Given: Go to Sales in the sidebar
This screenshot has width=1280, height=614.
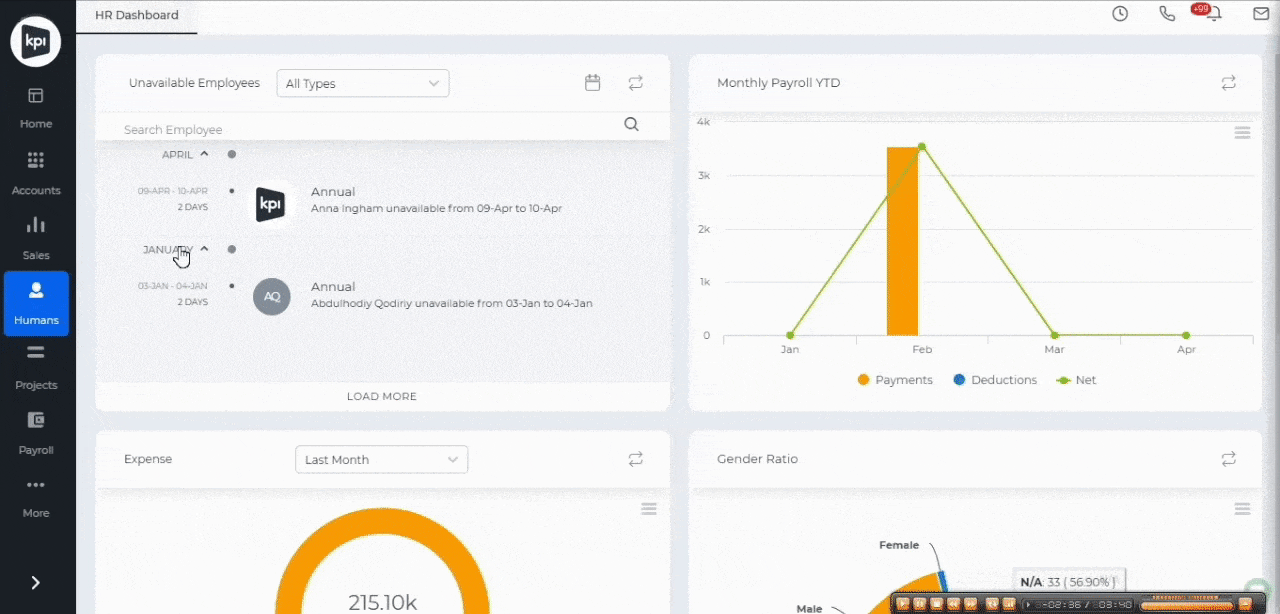Looking at the screenshot, I should [36, 238].
